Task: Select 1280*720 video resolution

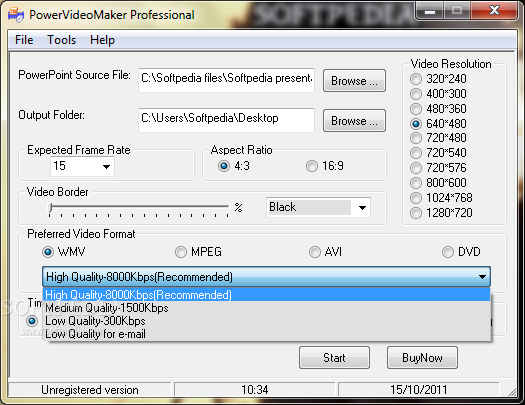Action: [441, 213]
